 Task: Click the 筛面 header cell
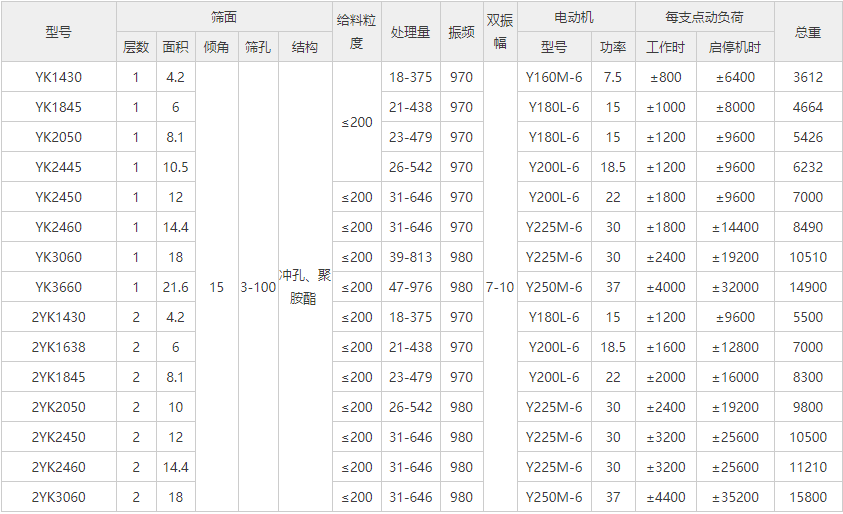tap(225, 17)
